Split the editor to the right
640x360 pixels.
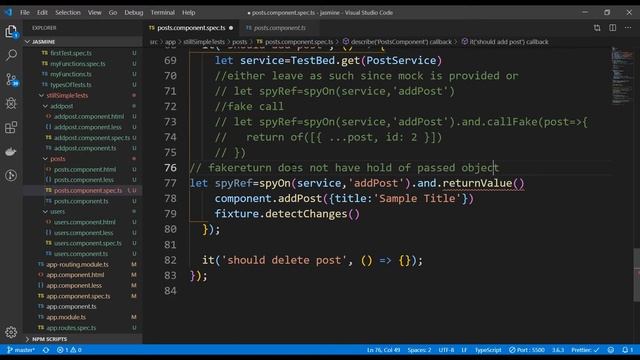(613, 28)
